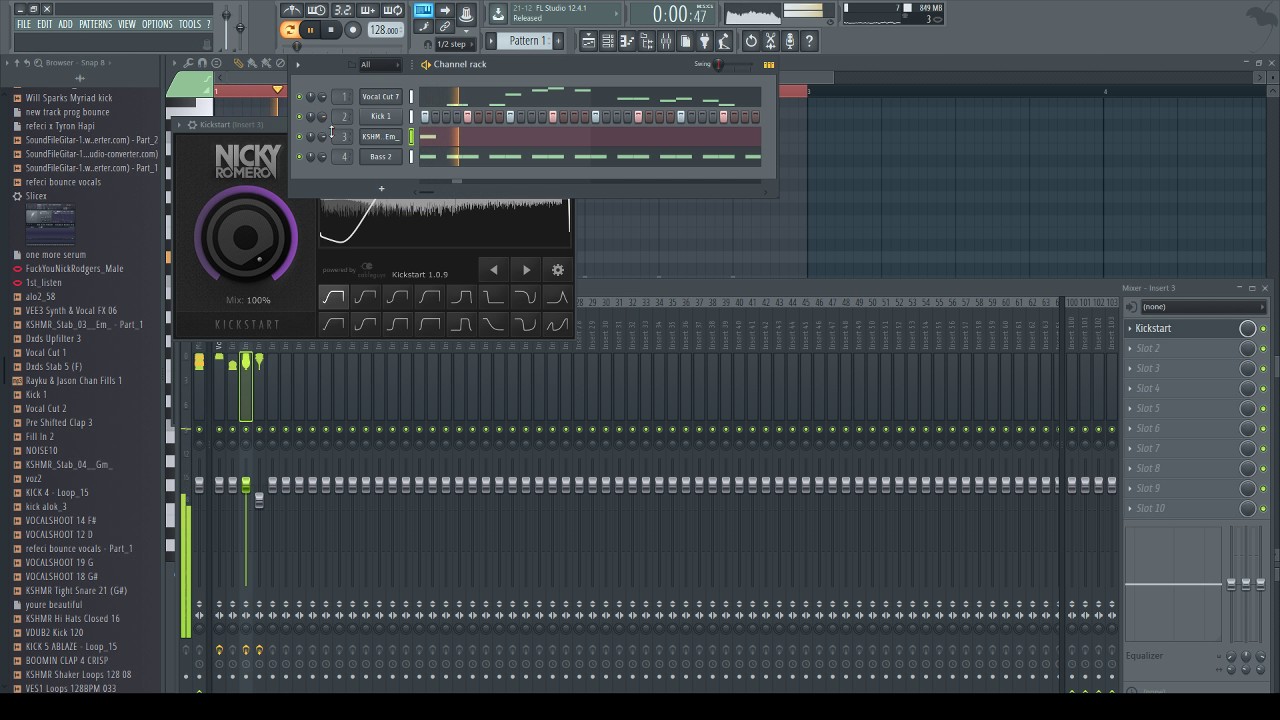Image resolution: width=1280 pixels, height=720 pixels.
Task: Toggle the first step of Kick 1
Action: [424, 117]
